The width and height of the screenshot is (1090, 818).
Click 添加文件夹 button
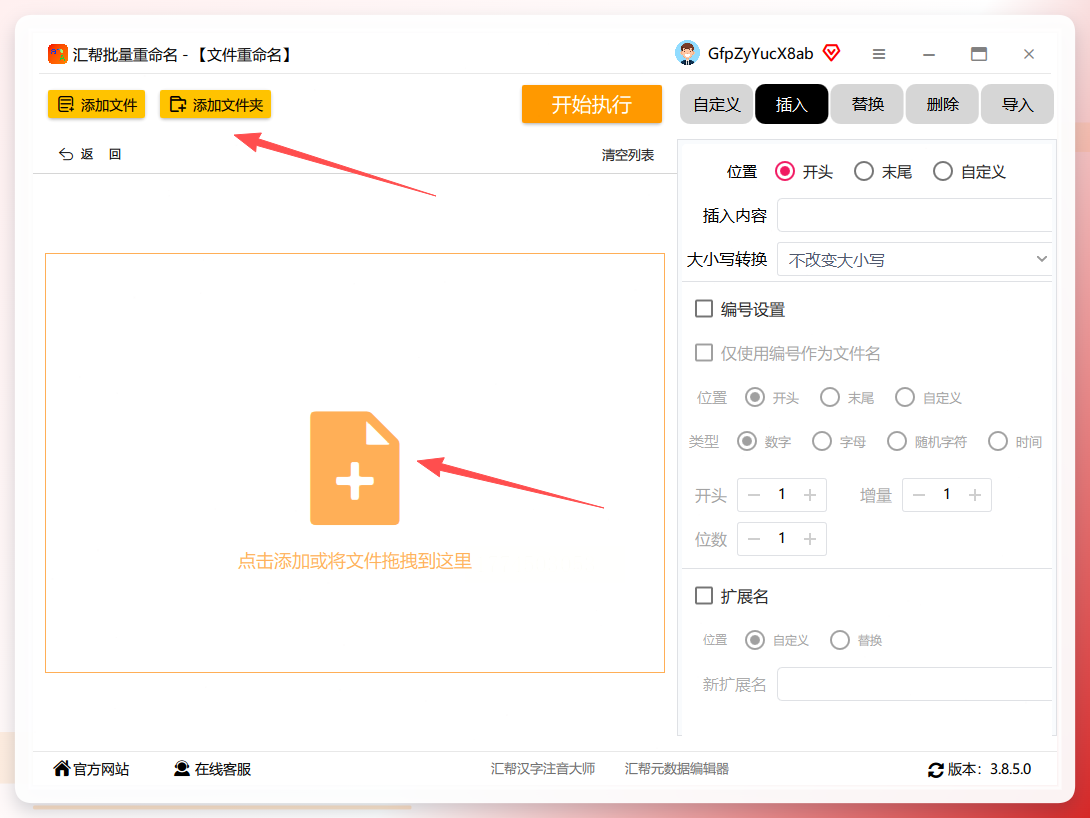(215, 104)
